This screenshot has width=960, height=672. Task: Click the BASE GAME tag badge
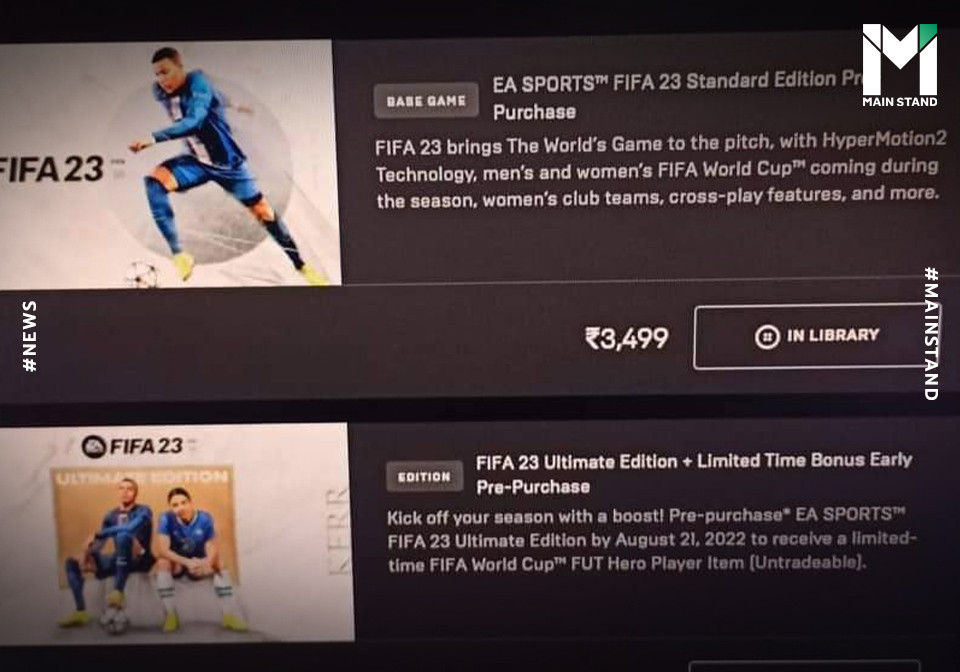click(x=426, y=100)
